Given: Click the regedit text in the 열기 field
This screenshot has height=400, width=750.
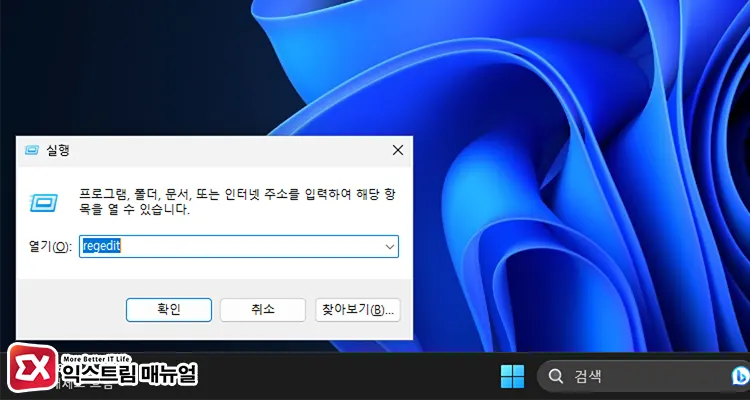Looking at the screenshot, I should coord(101,246).
